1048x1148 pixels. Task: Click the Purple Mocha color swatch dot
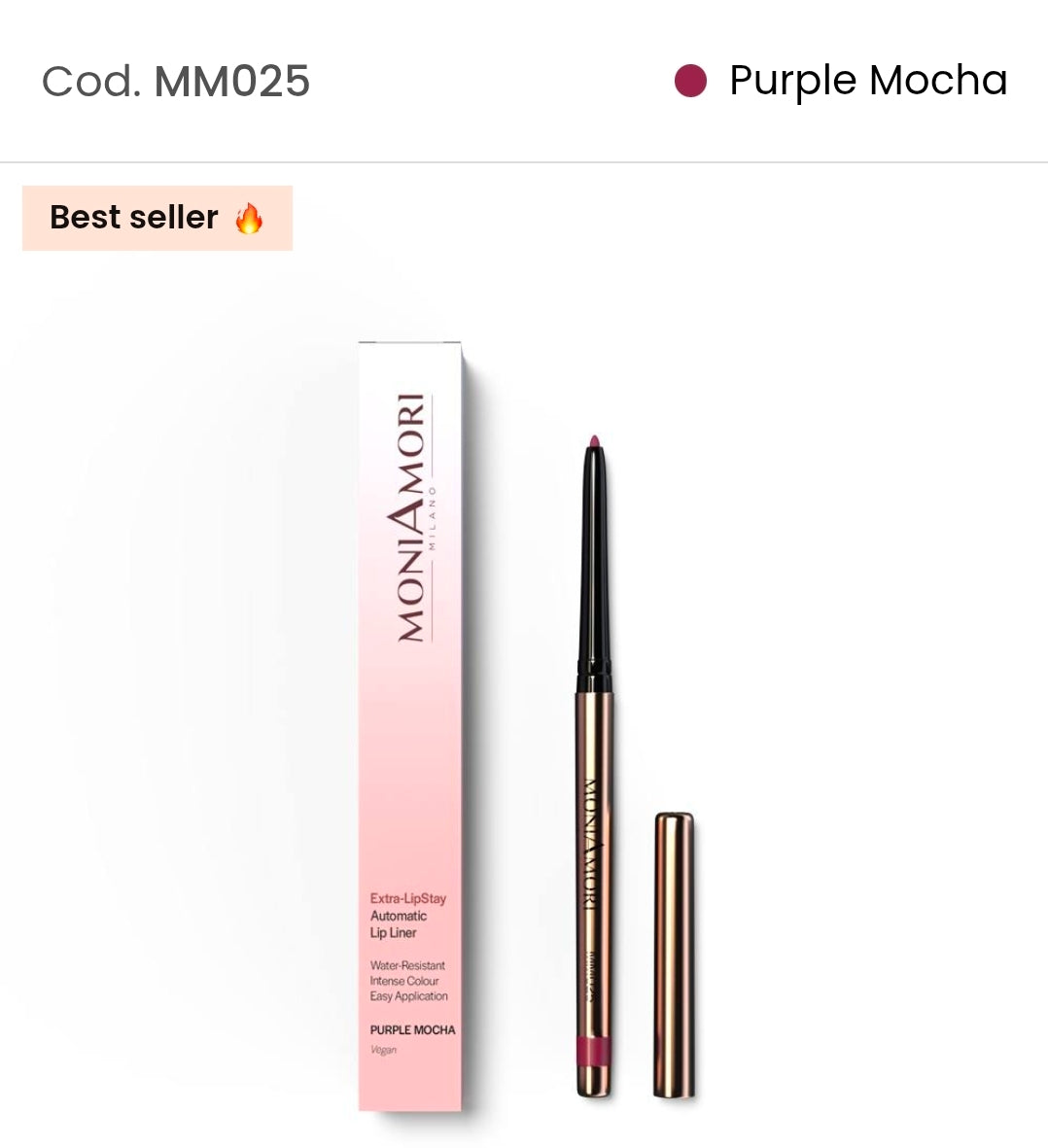tap(690, 81)
